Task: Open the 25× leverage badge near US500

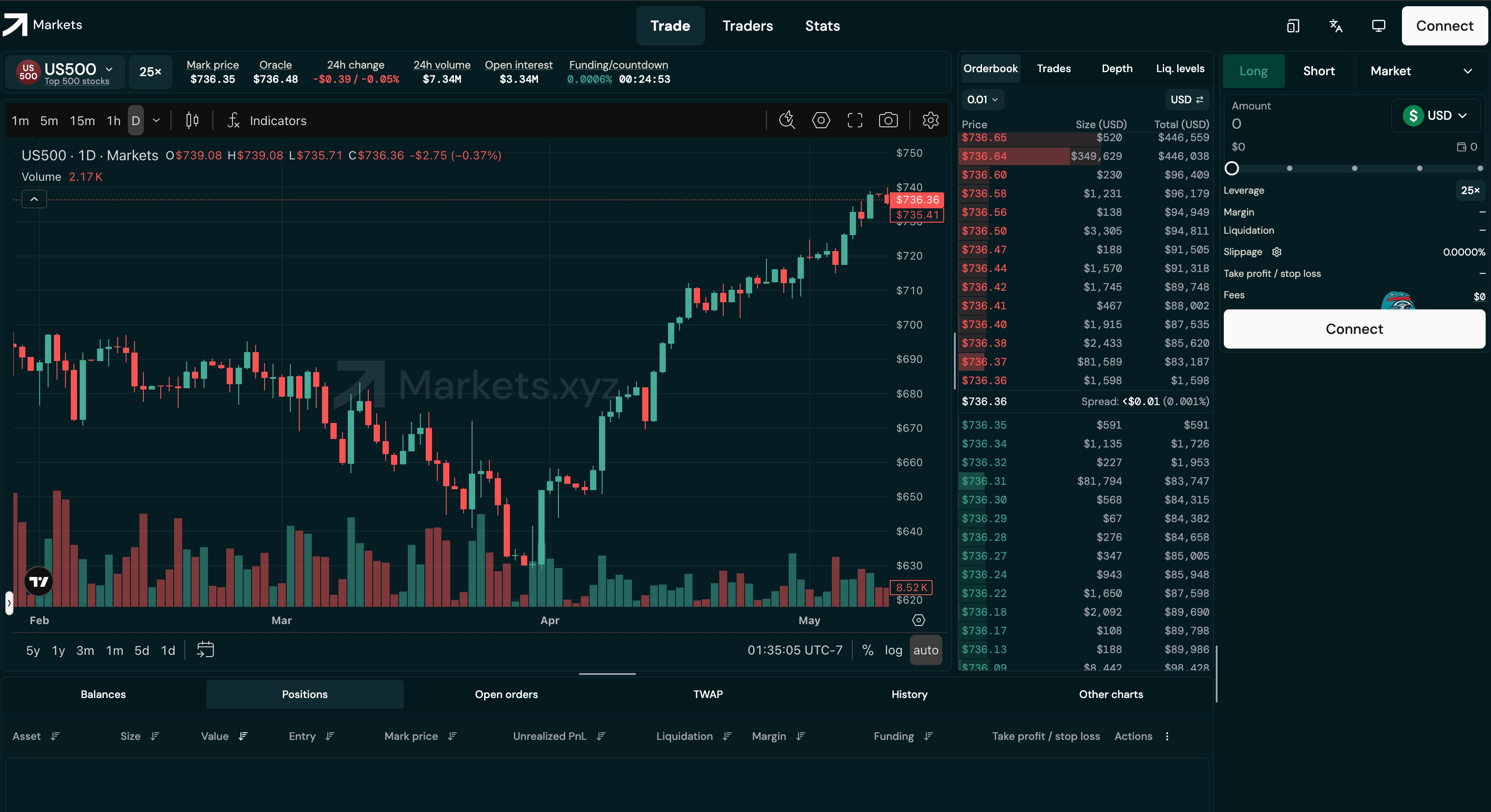Action: click(x=150, y=72)
